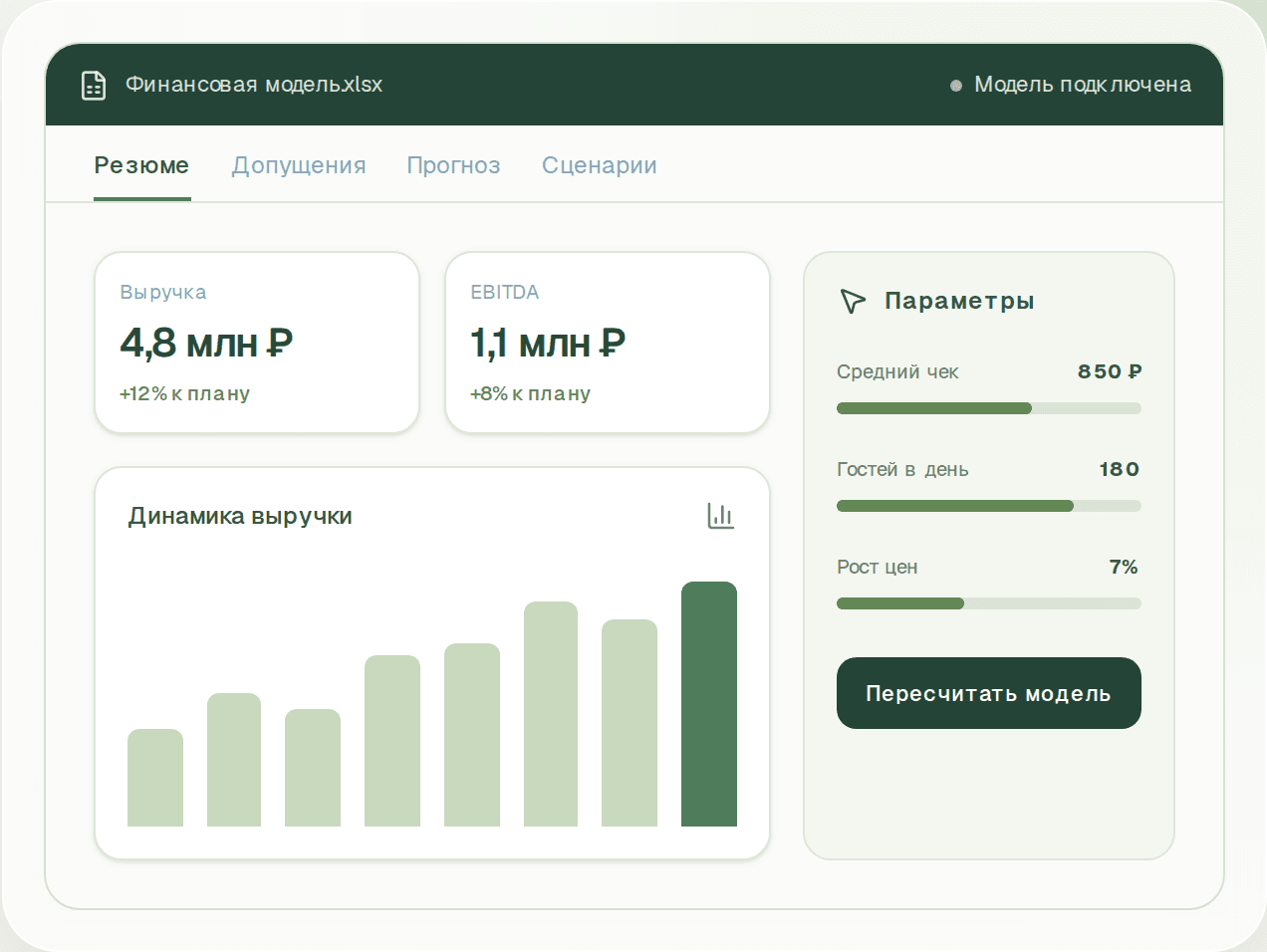Click the Средний чек label

tap(897, 371)
